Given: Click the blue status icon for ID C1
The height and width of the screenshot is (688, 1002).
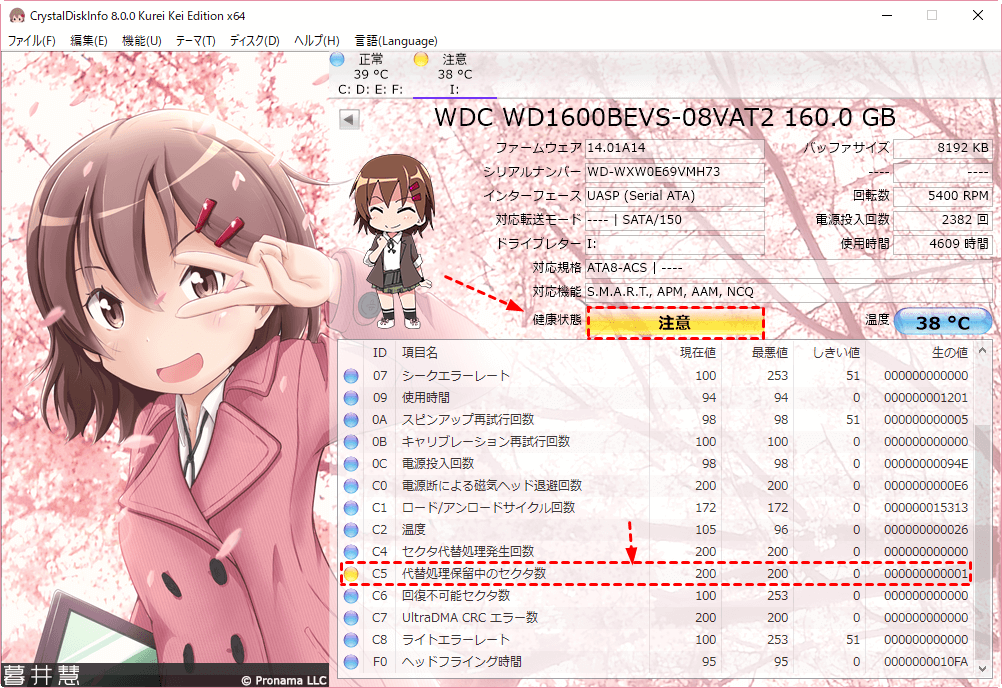Looking at the screenshot, I should (x=351, y=508).
